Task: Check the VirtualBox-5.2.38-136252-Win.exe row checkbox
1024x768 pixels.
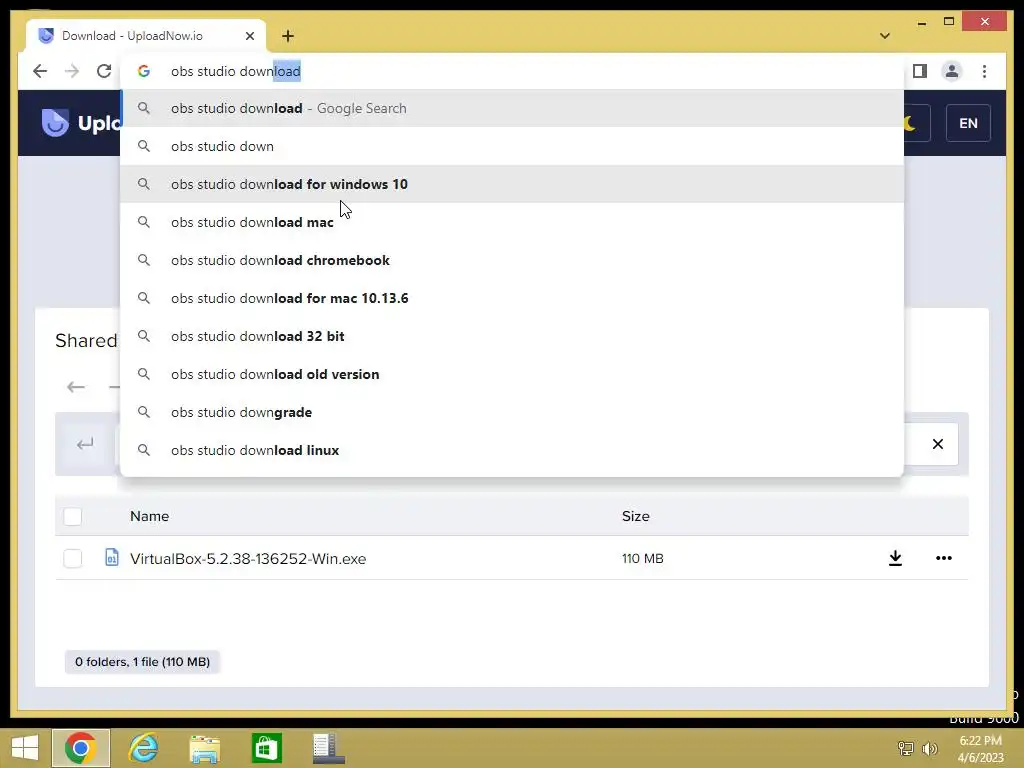Action: click(72, 558)
